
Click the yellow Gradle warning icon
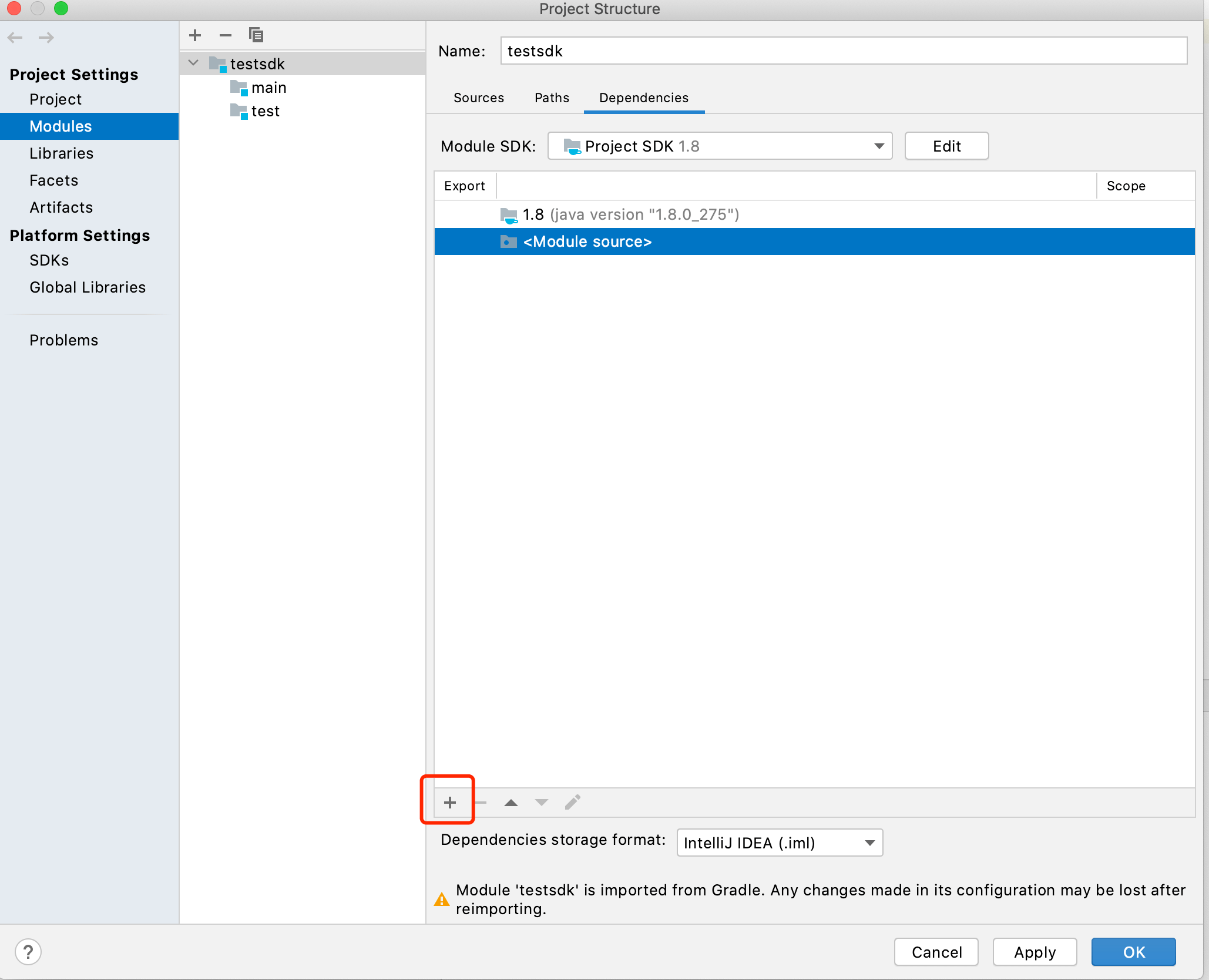(442, 899)
